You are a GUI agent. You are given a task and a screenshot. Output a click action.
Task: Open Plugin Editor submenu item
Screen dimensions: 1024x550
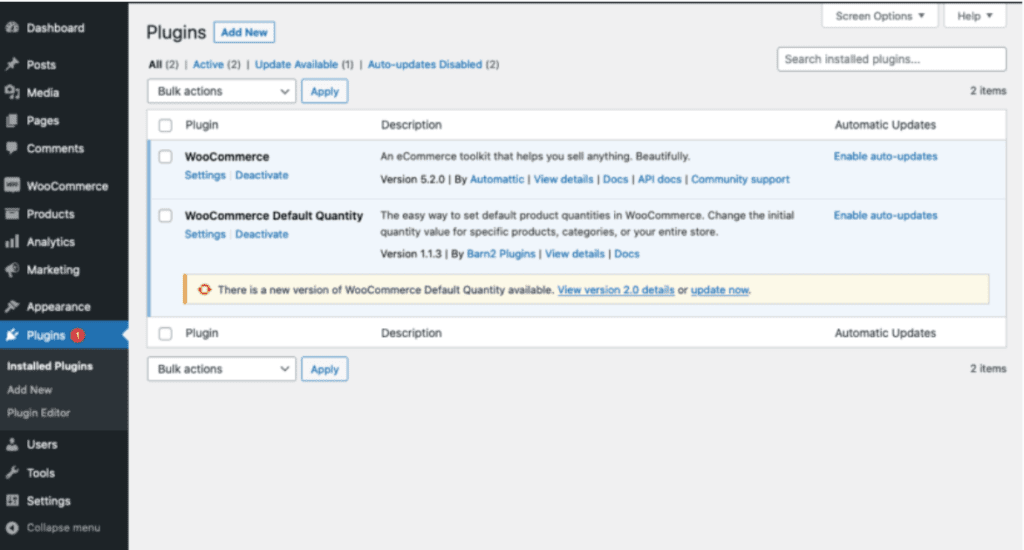coord(39,413)
